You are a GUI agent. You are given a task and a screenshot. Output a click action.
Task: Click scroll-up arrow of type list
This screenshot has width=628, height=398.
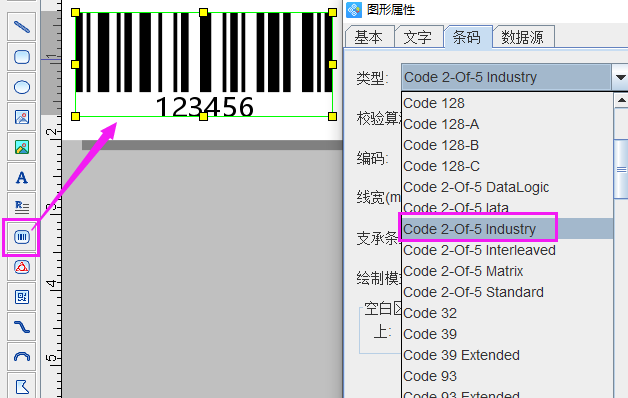[x=621, y=100]
